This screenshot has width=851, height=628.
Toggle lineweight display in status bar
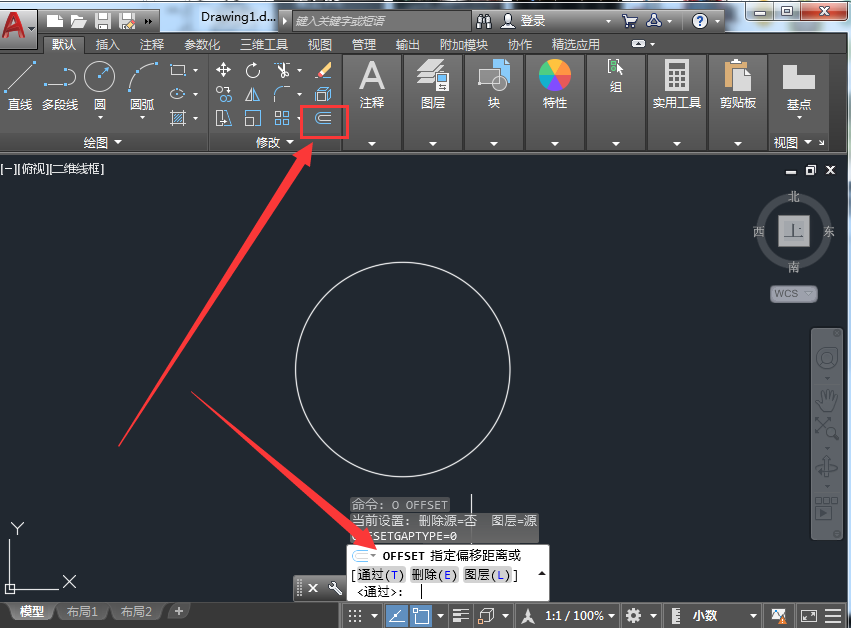pos(461,616)
